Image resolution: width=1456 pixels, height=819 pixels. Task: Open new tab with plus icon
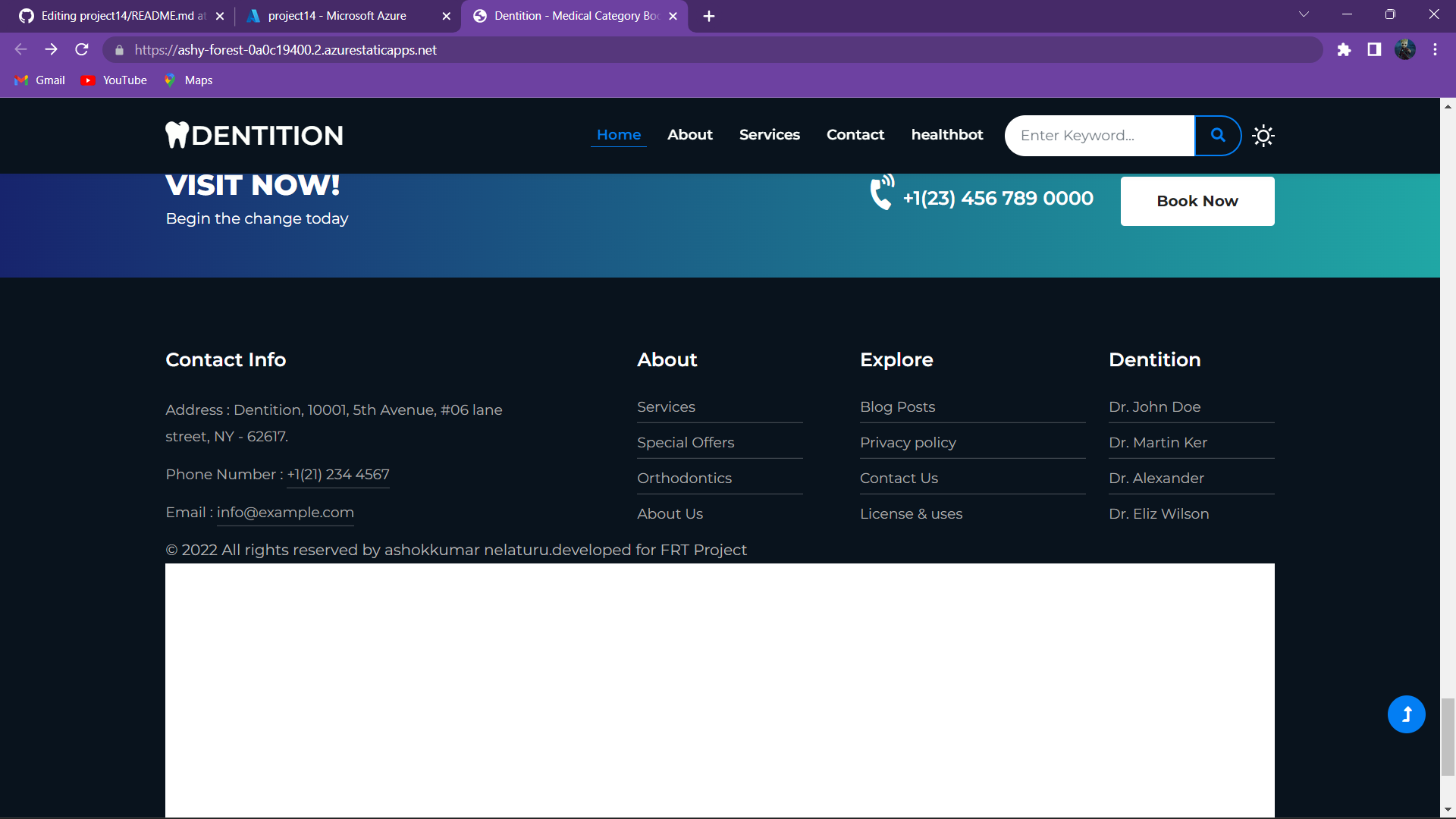(x=709, y=16)
